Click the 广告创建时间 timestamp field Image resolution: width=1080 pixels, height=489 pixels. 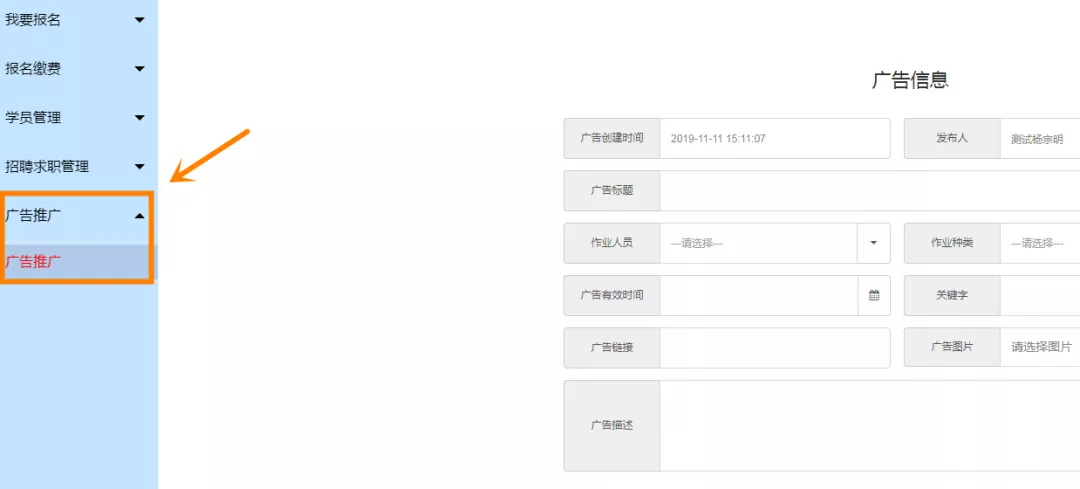tap(775, 138)
